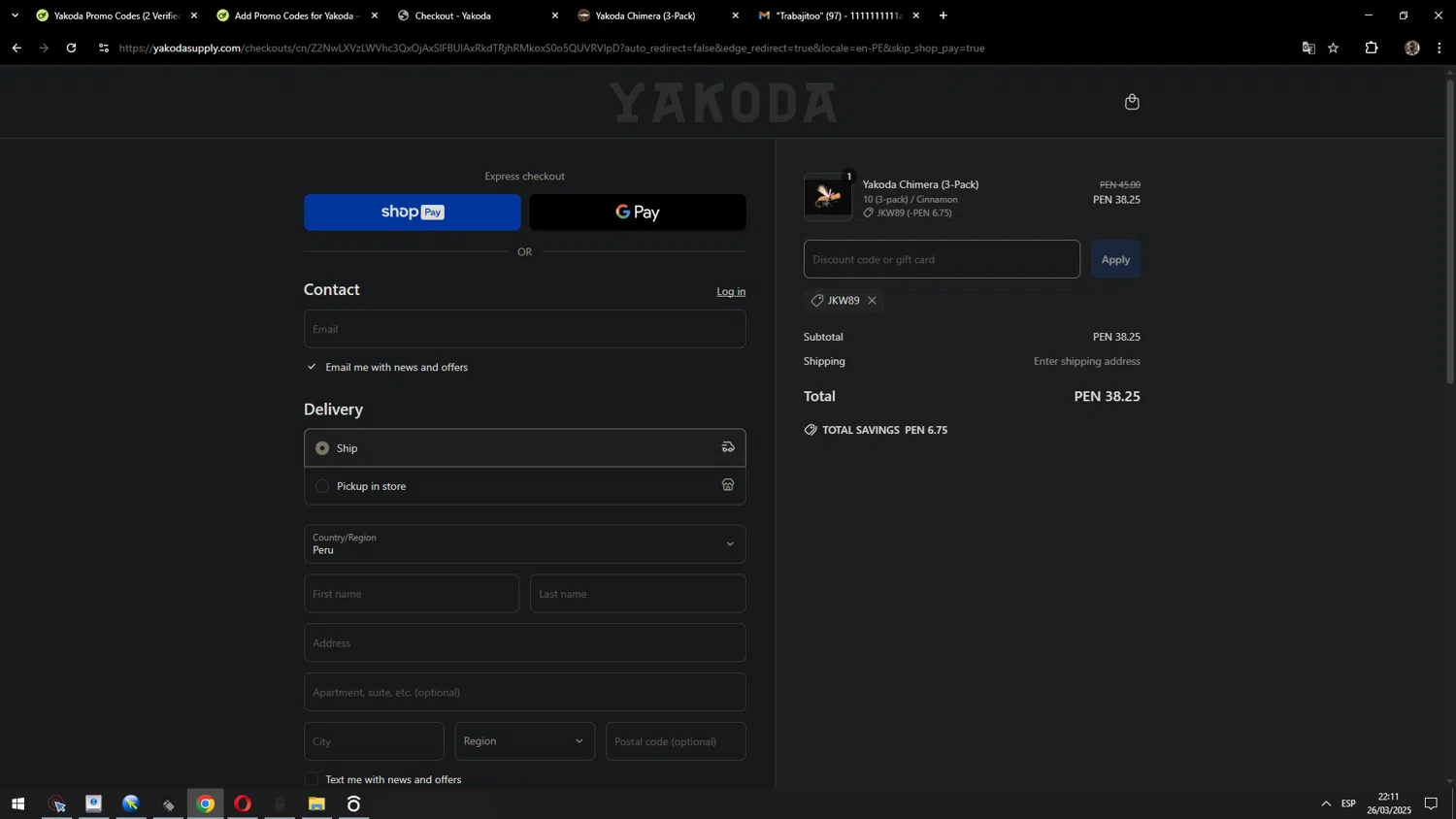1456x819 pixels.
Task: Open the Windows Start menu
Action: [x=17, y=803]
